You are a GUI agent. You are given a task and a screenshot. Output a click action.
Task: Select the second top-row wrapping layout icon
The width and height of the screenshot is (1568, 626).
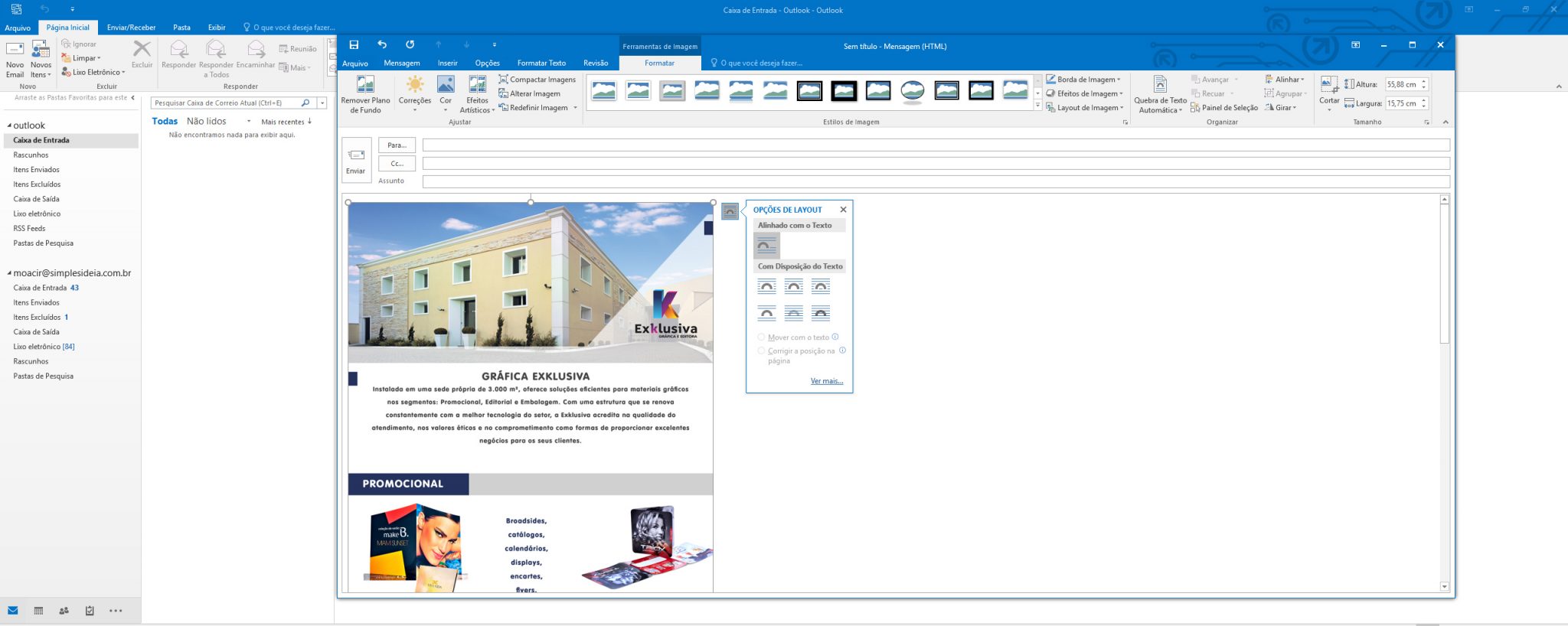click(x=794, y=286)
